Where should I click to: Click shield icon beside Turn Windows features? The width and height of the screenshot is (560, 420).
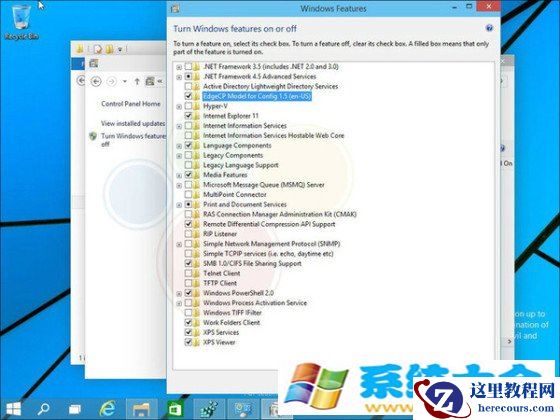click(x=93, y=136)
